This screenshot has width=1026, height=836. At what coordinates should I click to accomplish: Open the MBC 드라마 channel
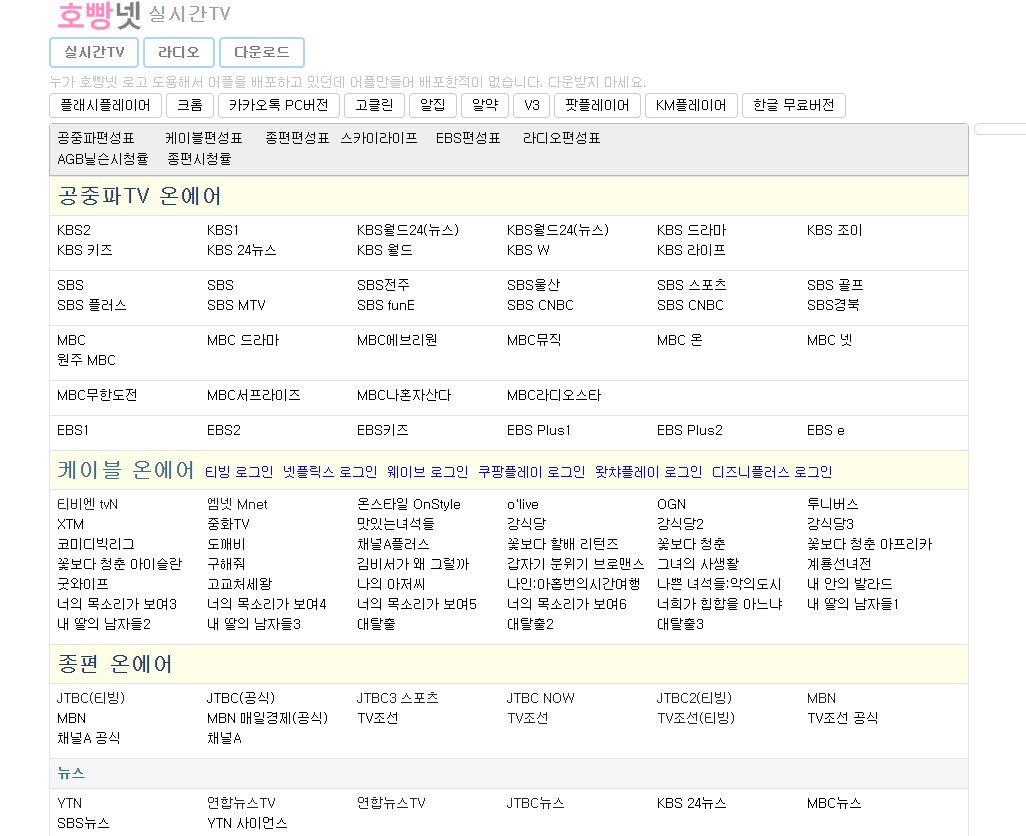(x=243, y=340)
